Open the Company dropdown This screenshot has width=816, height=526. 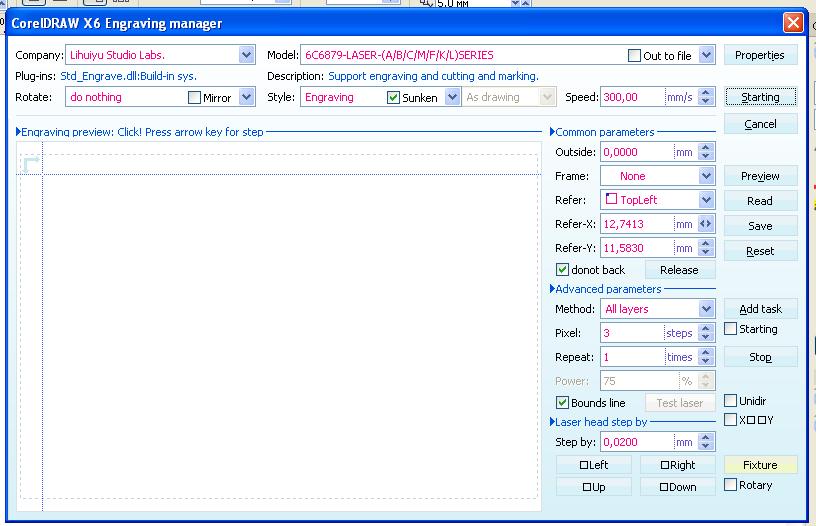click(x=247, y=55)
